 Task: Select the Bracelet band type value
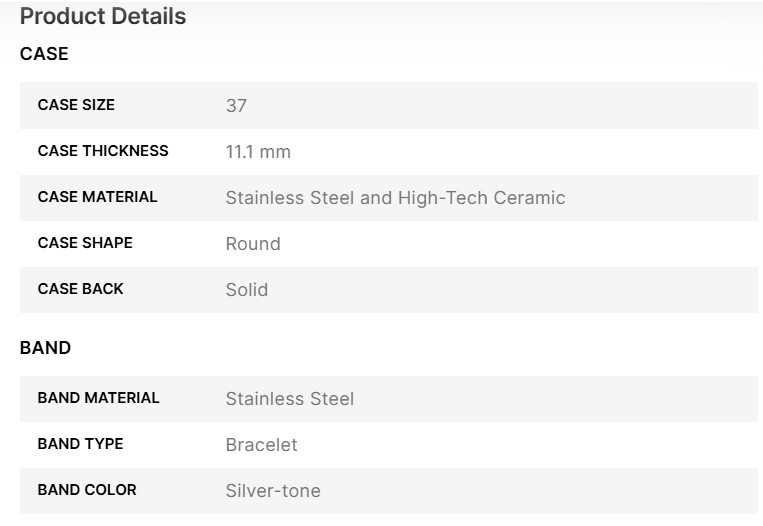tap(261, 445)
